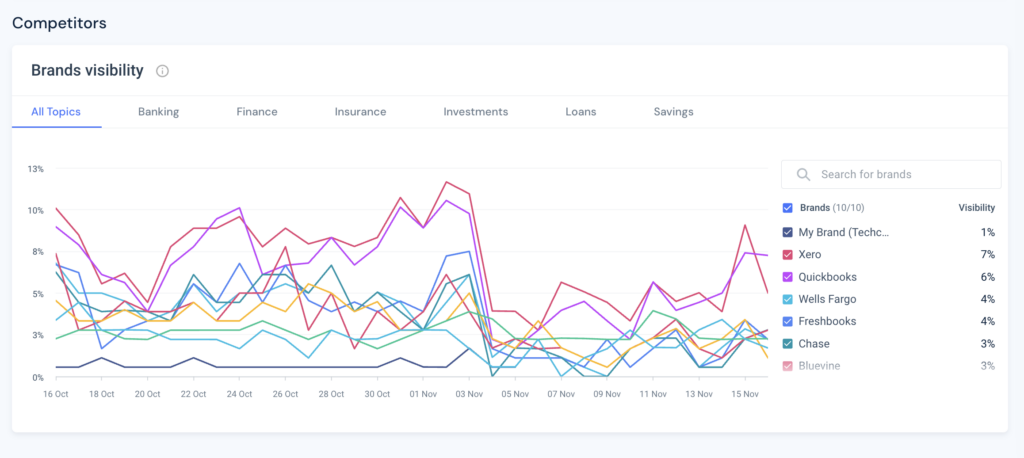Go to the Insurance tab
The width and height of the screenshot is (1024, 458).
tap(360, 112)
